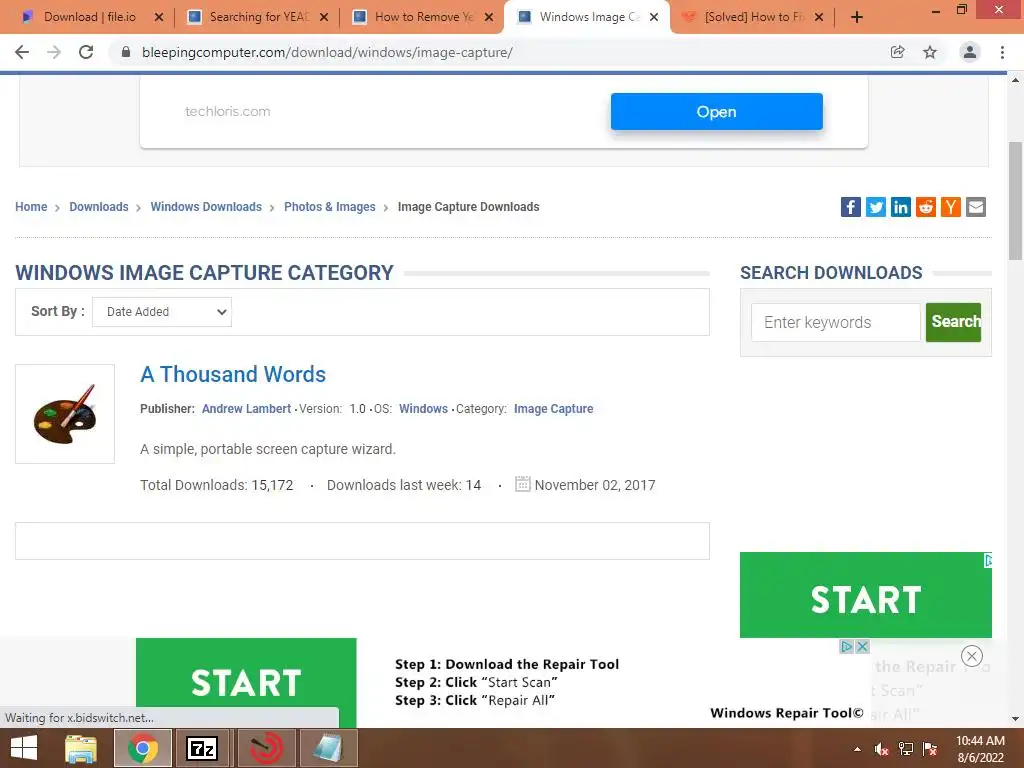Screen dimensions: 1024x768
Task: Open the Windows Downloads breadcrumb
Action: click(206, 207)
